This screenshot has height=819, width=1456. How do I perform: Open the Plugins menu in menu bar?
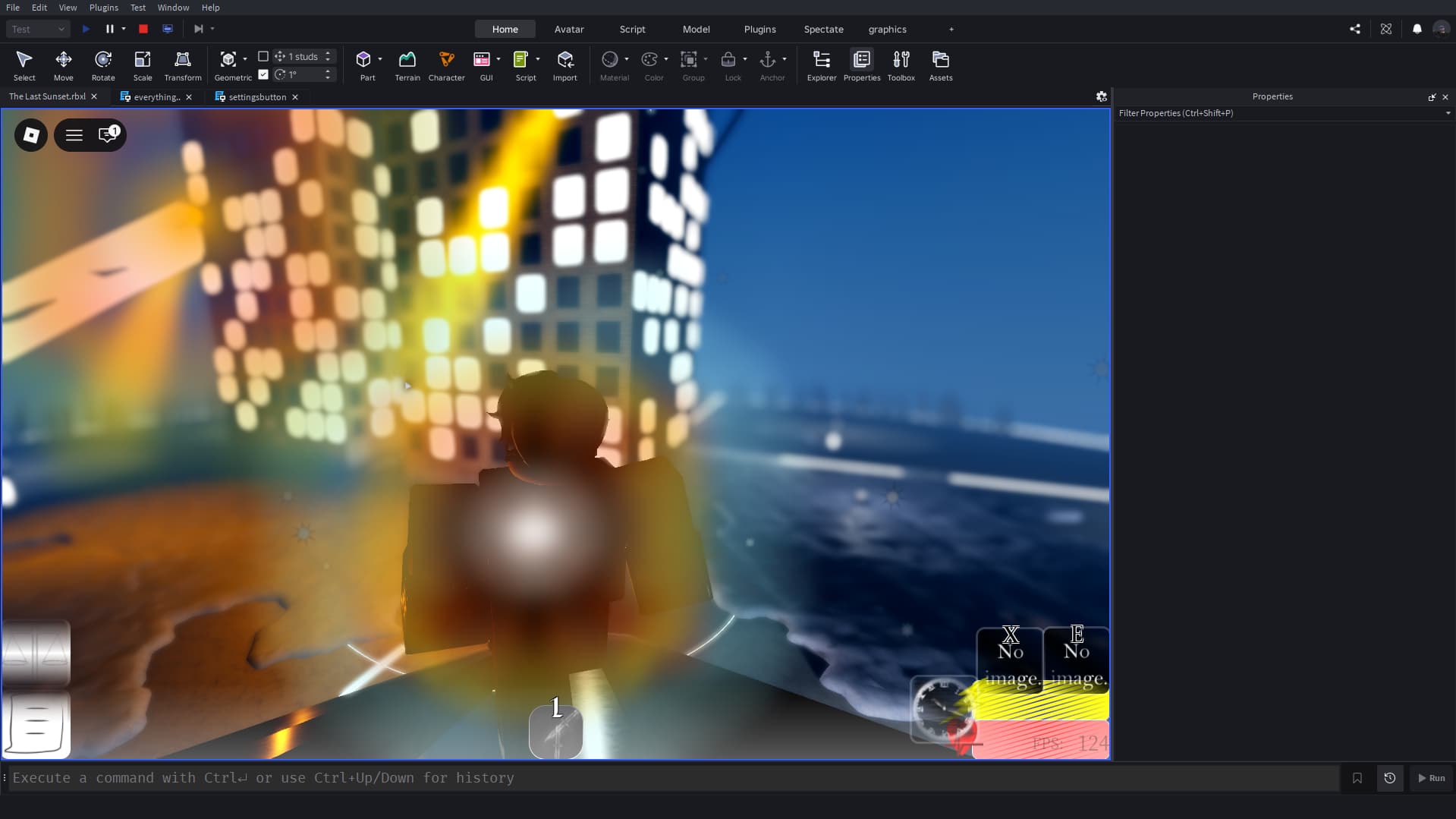(x=104, y=8)
